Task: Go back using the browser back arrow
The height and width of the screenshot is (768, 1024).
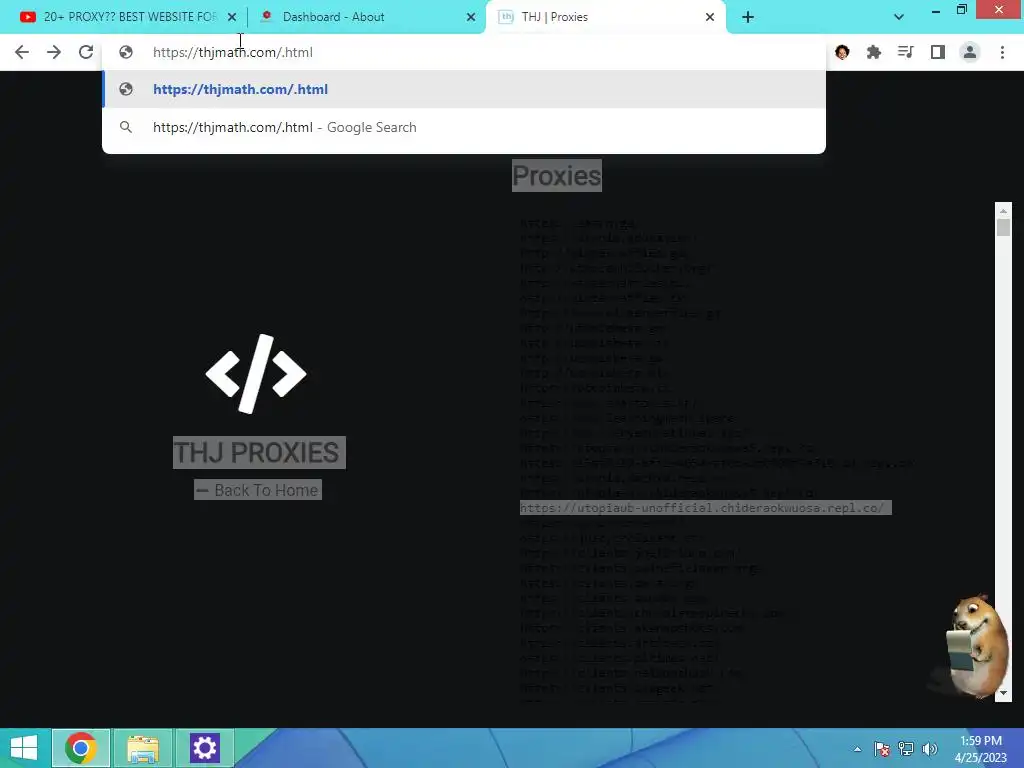Action: [22, 52]
